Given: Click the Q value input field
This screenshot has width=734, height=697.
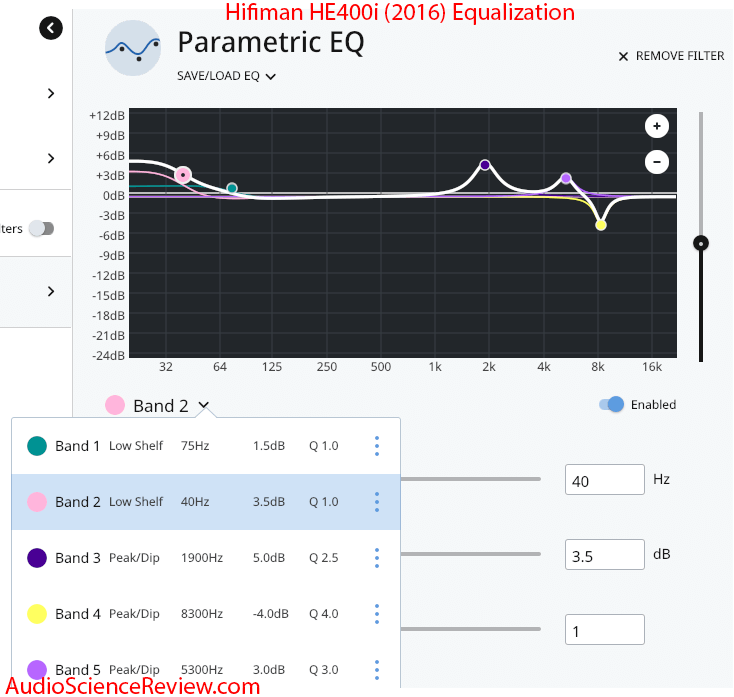Looking at the screenshot, I should tap(605, 630).
